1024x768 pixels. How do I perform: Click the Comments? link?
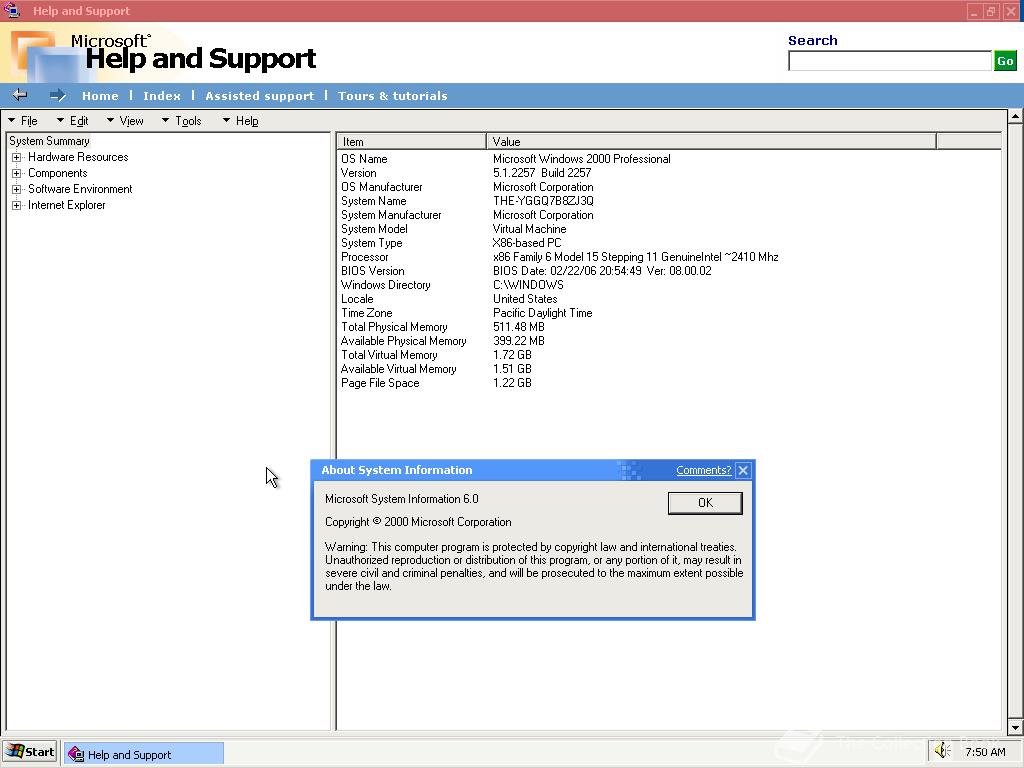pos(703,470)
